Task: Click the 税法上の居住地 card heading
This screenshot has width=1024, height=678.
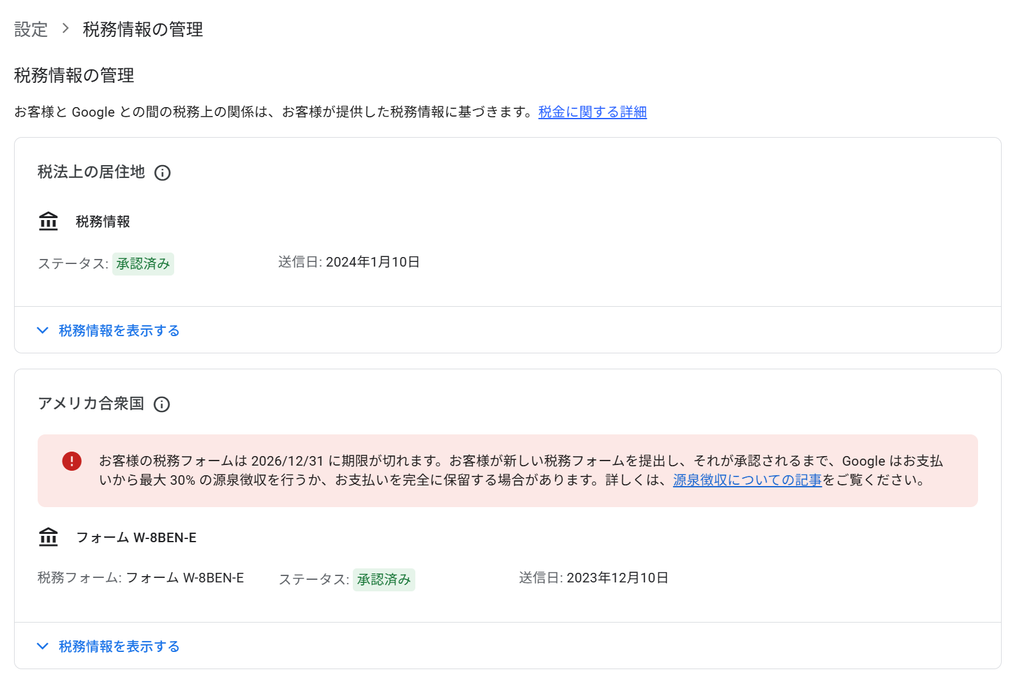Action: pyautogui.click(x=91, y=172)
